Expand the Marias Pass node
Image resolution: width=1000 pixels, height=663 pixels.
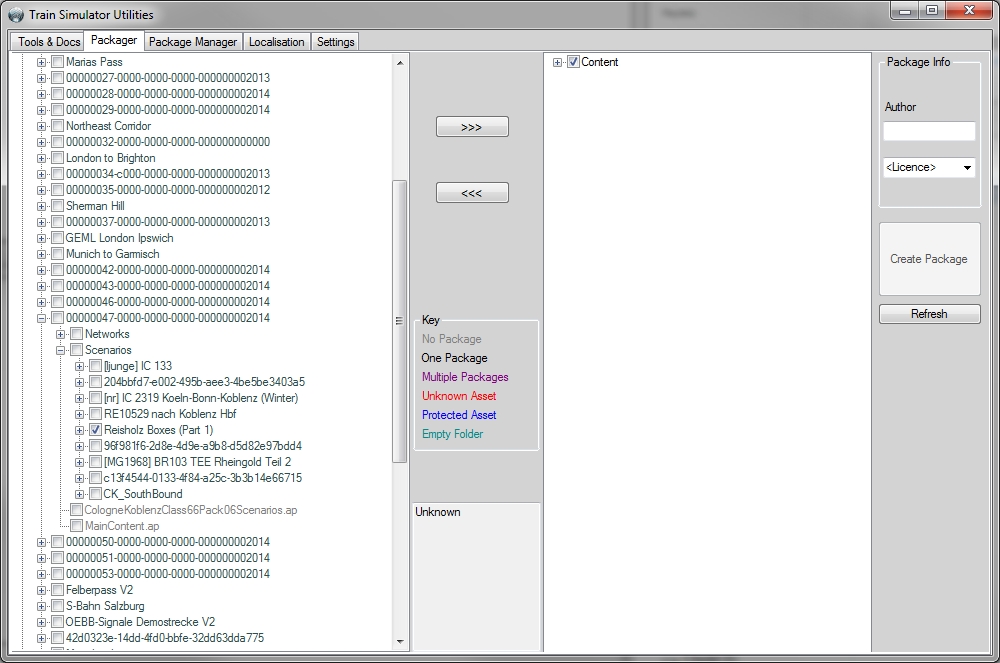tap(41, 62)
